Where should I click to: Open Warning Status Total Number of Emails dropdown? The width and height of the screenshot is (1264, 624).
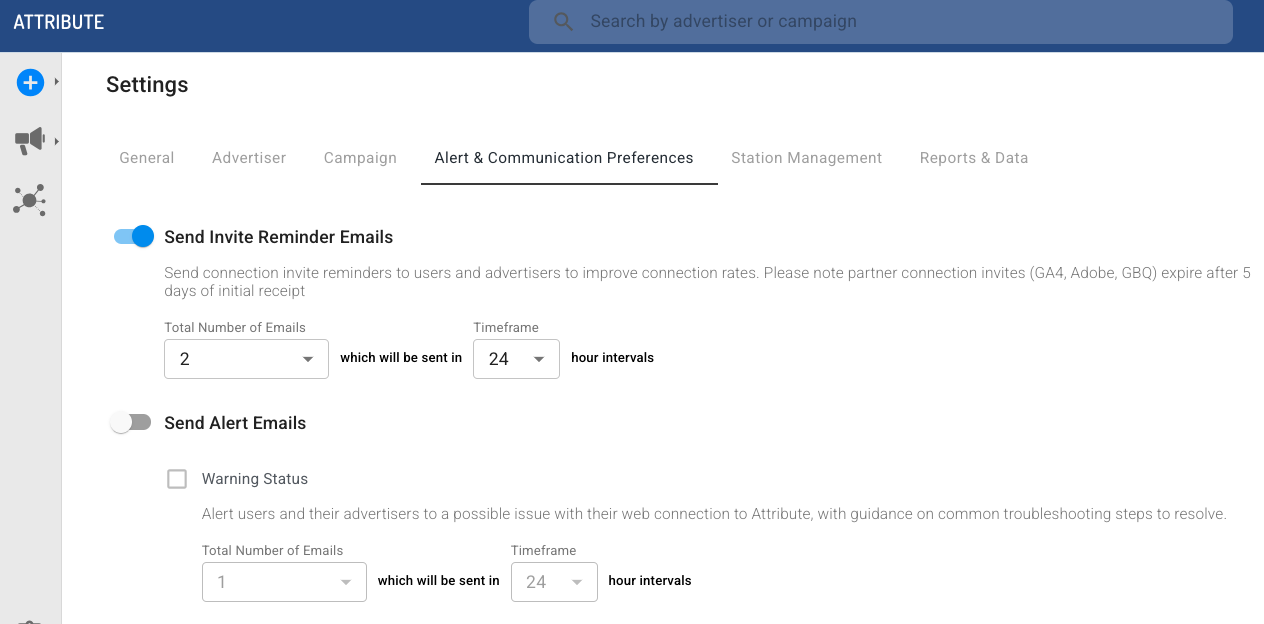point(284,582)
